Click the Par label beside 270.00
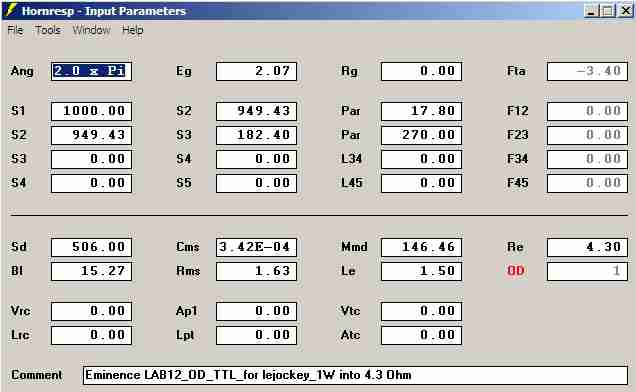Viewport: 636px width, 392px height. click(x=351, y=135)
